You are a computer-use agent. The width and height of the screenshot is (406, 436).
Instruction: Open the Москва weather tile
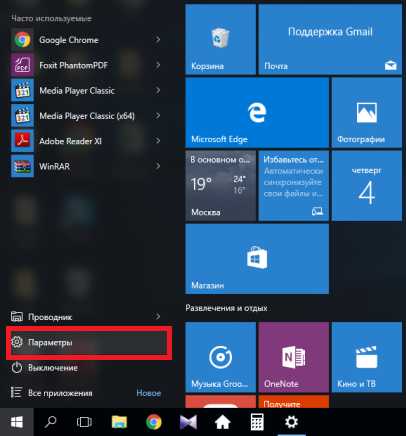point(220,186)
